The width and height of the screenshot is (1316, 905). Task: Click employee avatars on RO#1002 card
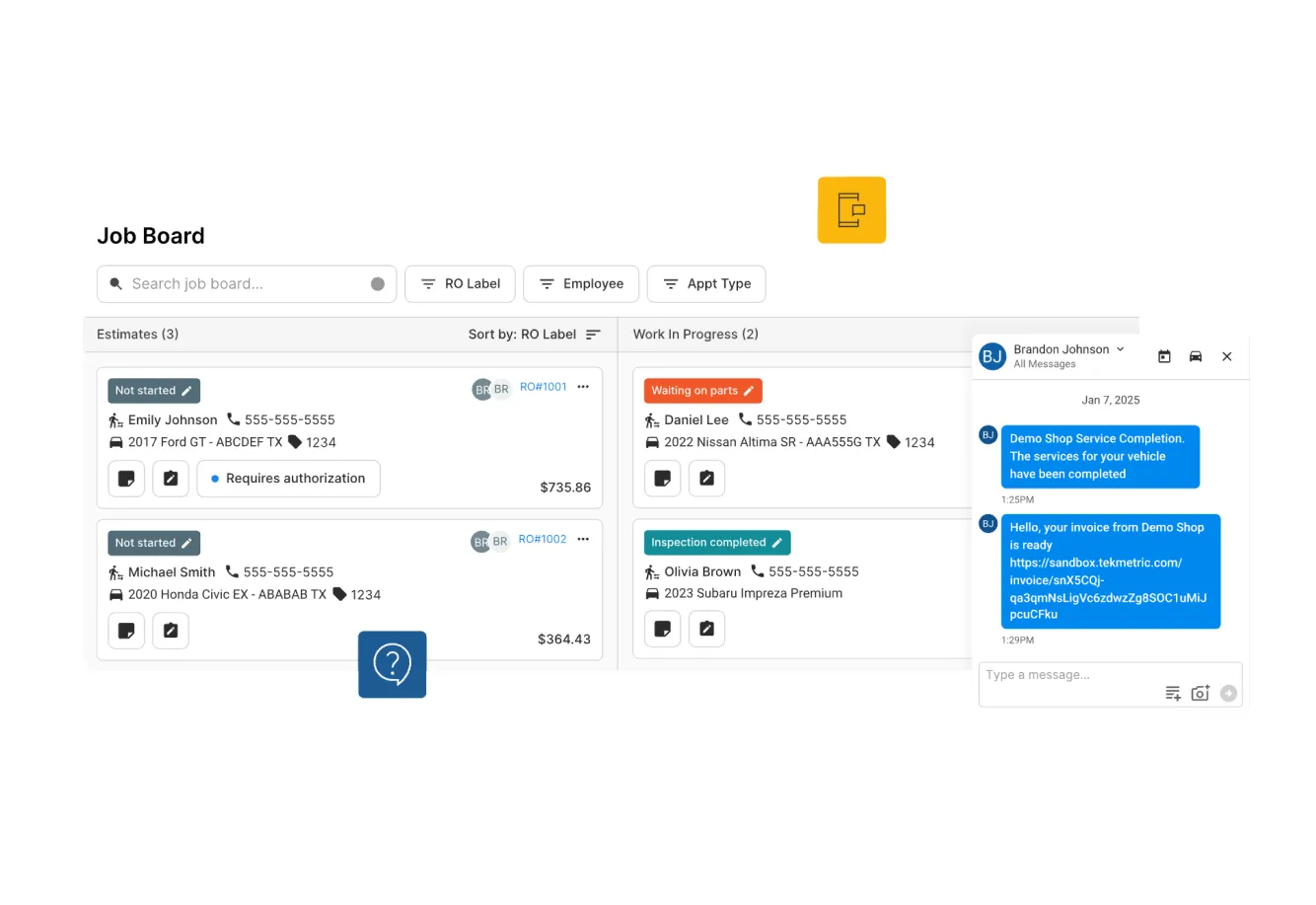(x=490, y=541)
